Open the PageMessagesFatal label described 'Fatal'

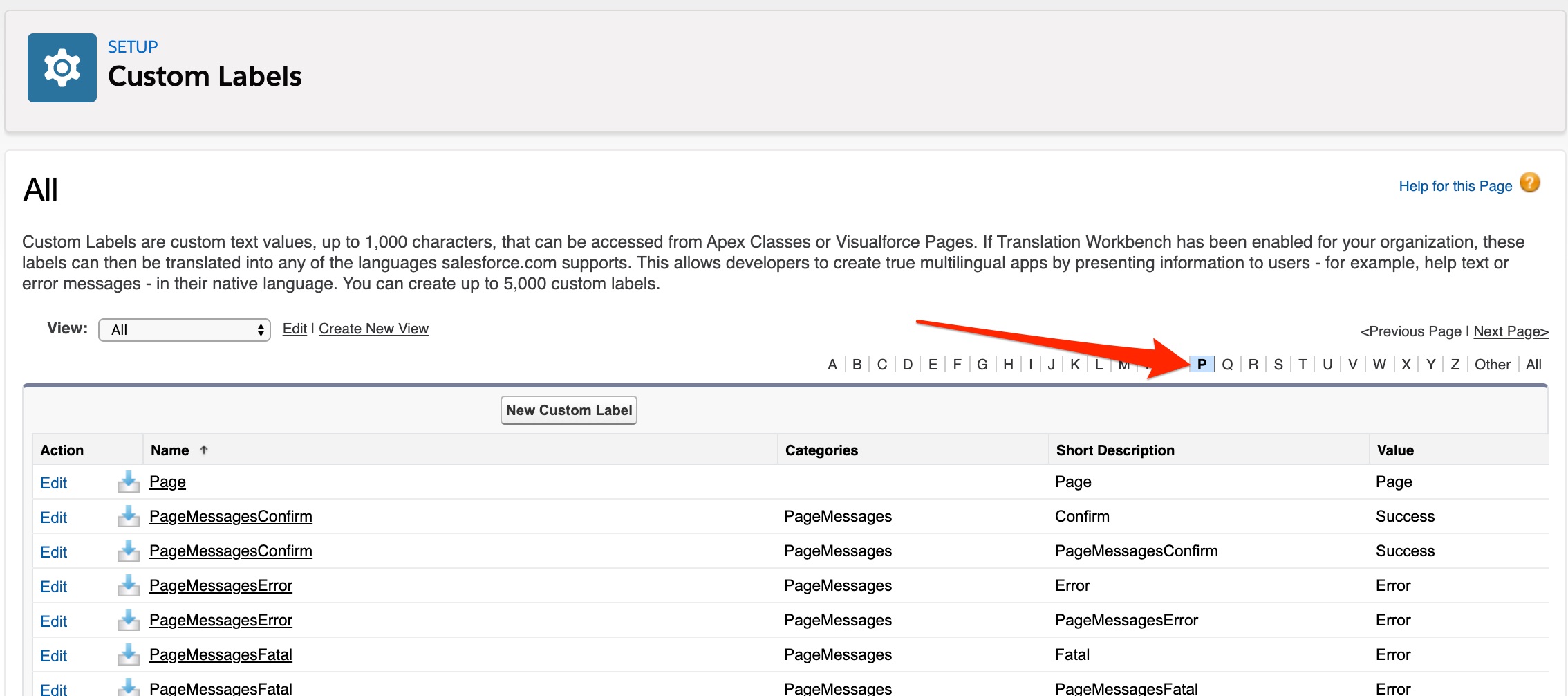click(x=221, y=654)
